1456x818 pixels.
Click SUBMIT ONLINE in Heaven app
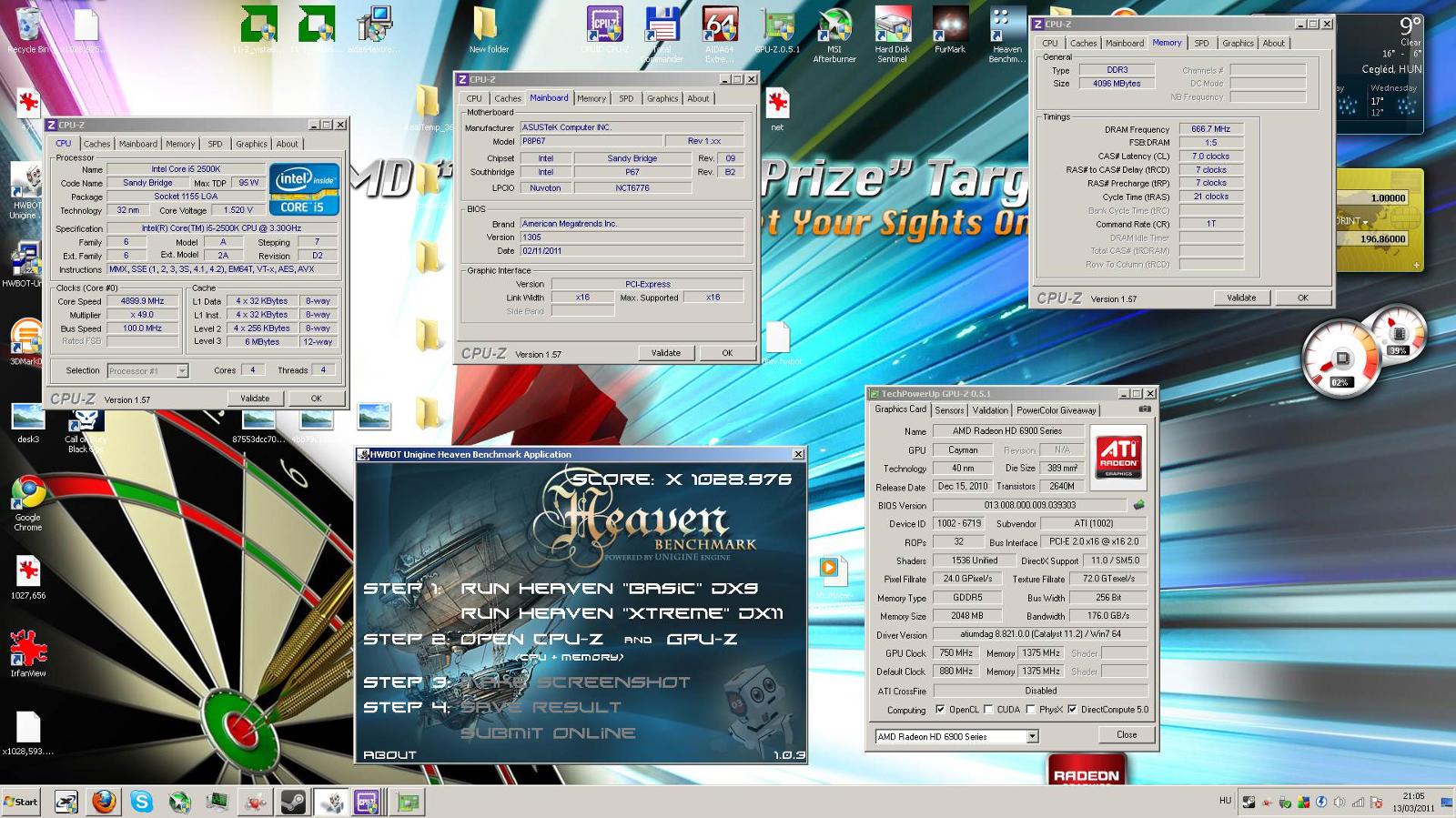[548, 732]
